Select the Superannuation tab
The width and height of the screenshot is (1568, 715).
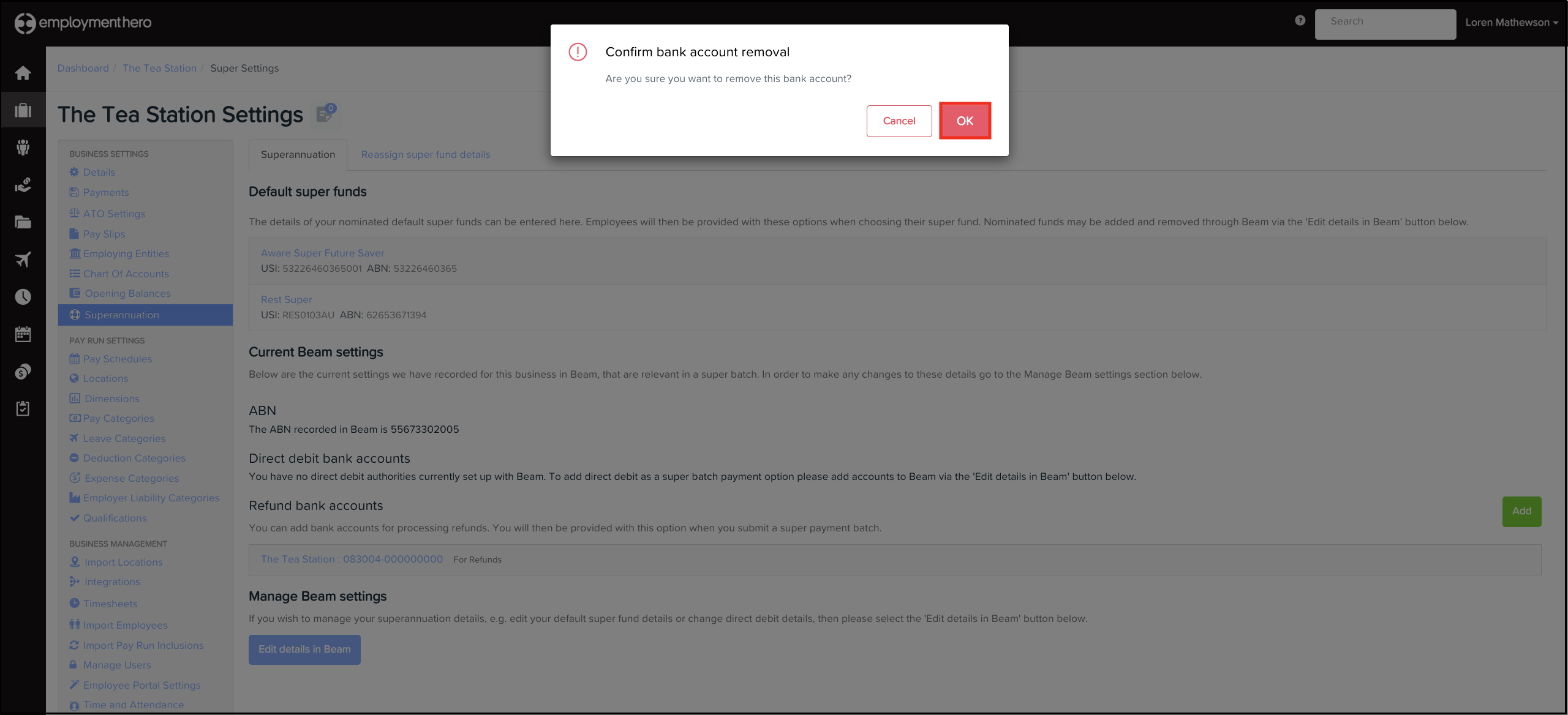click(298, 155)
